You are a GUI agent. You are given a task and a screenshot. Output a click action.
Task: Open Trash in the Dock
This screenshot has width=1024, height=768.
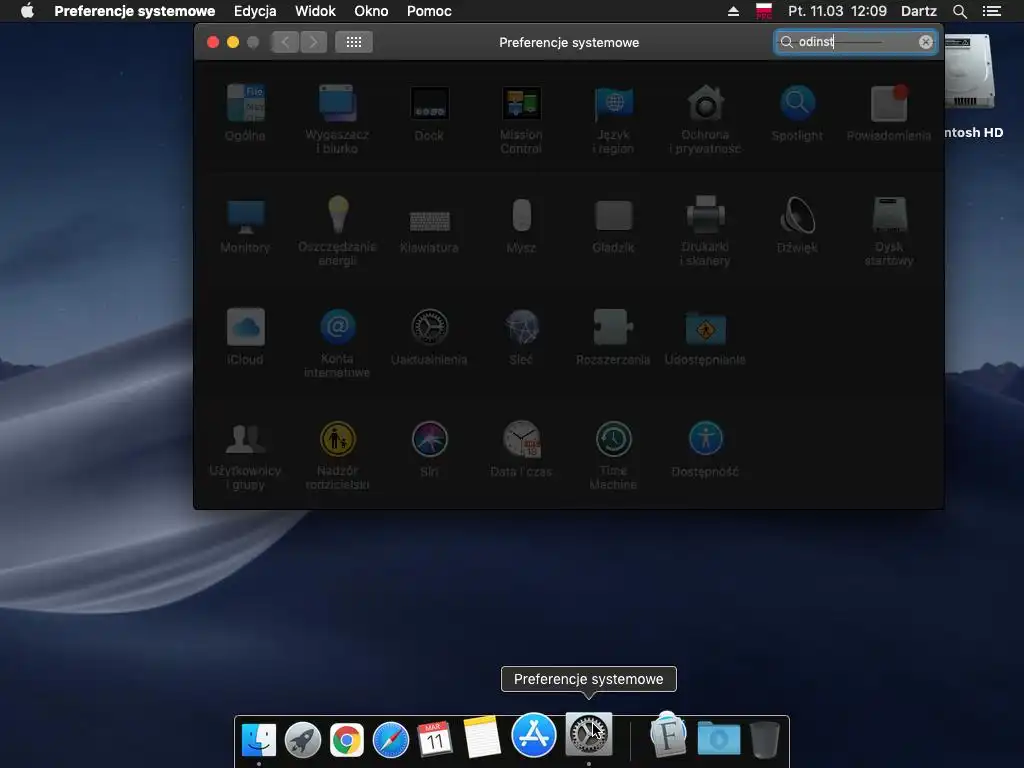[764, 739]
